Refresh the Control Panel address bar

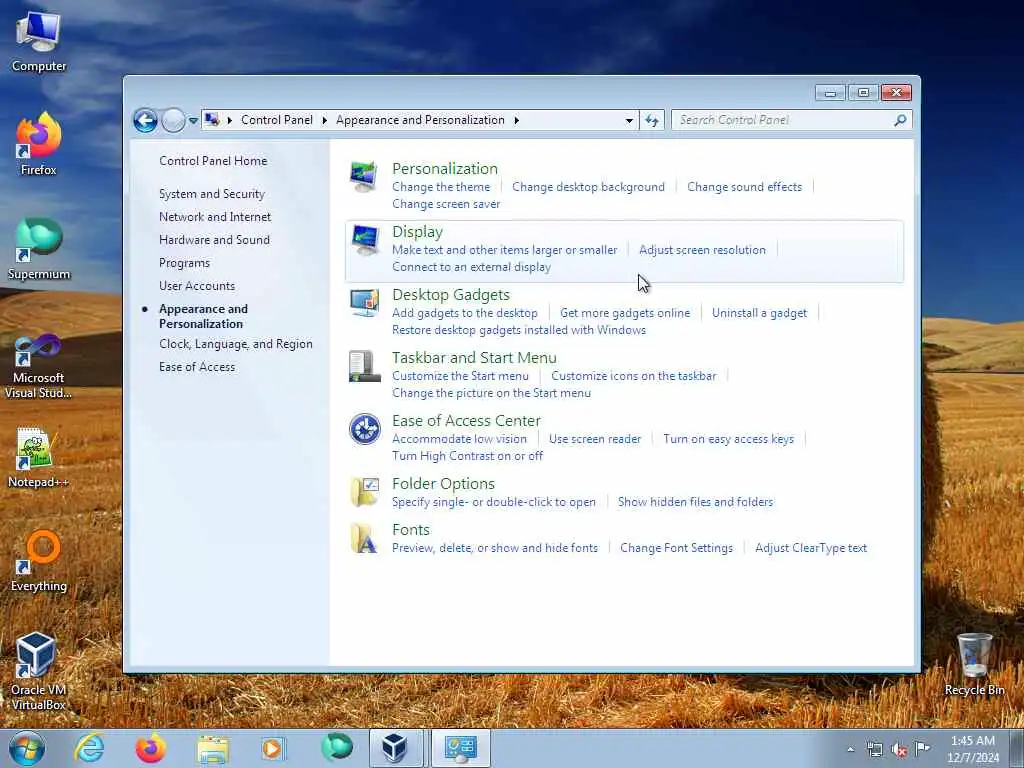click(x=652, y=120)
